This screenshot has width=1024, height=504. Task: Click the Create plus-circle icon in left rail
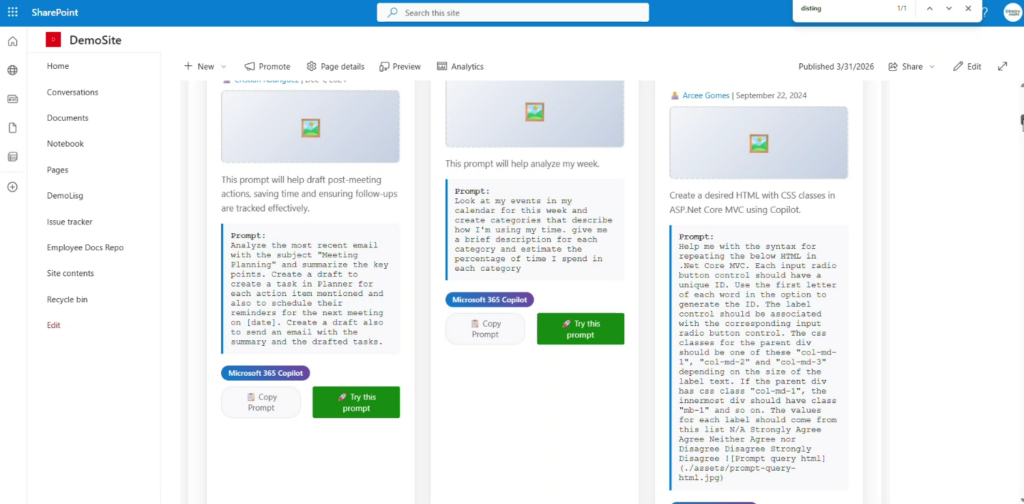pos(12,187)
